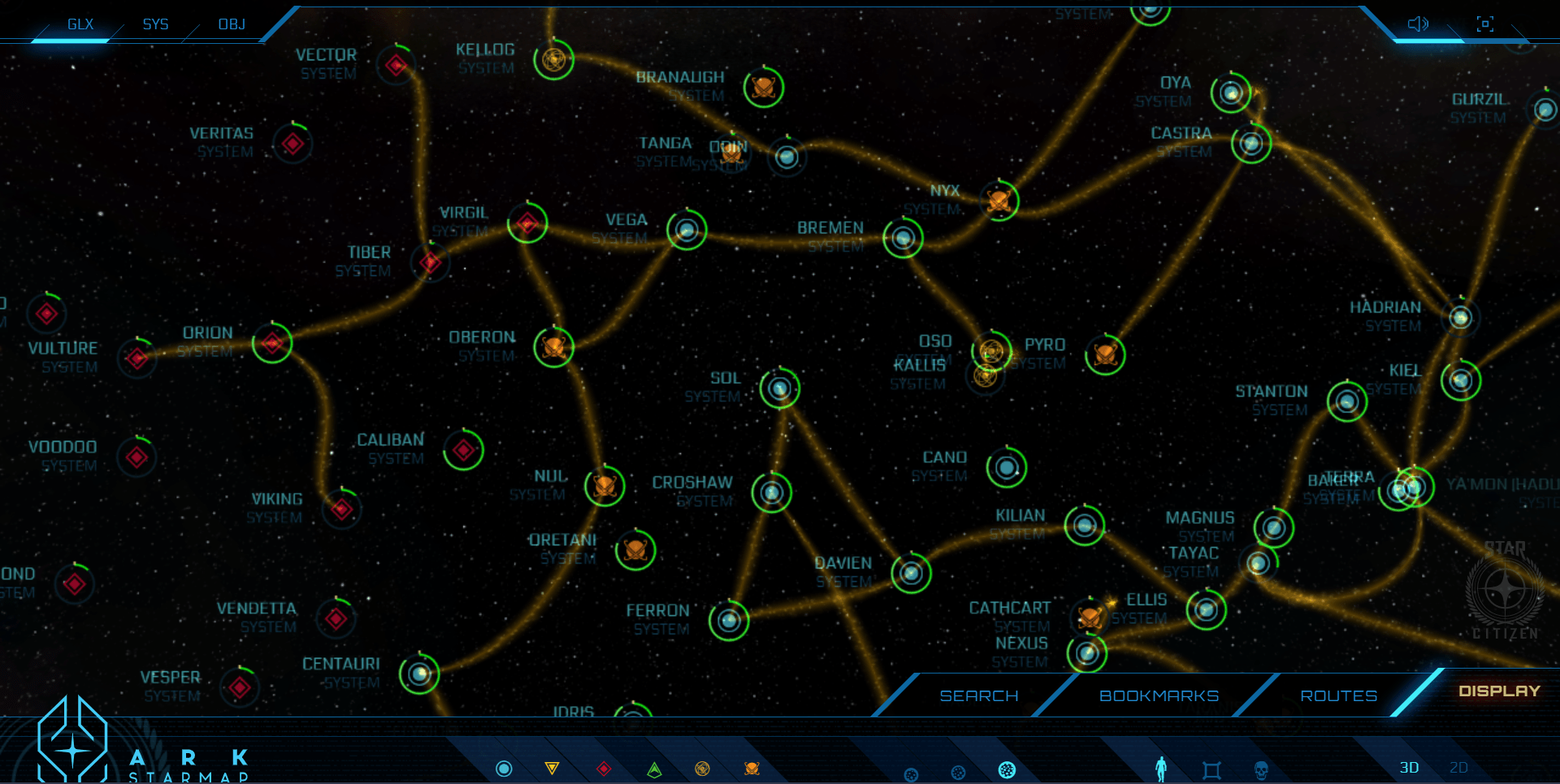This screenshot has width=1560, height=784.
Task: Select the Voodoo system node
Action: (x=136, y=457)
